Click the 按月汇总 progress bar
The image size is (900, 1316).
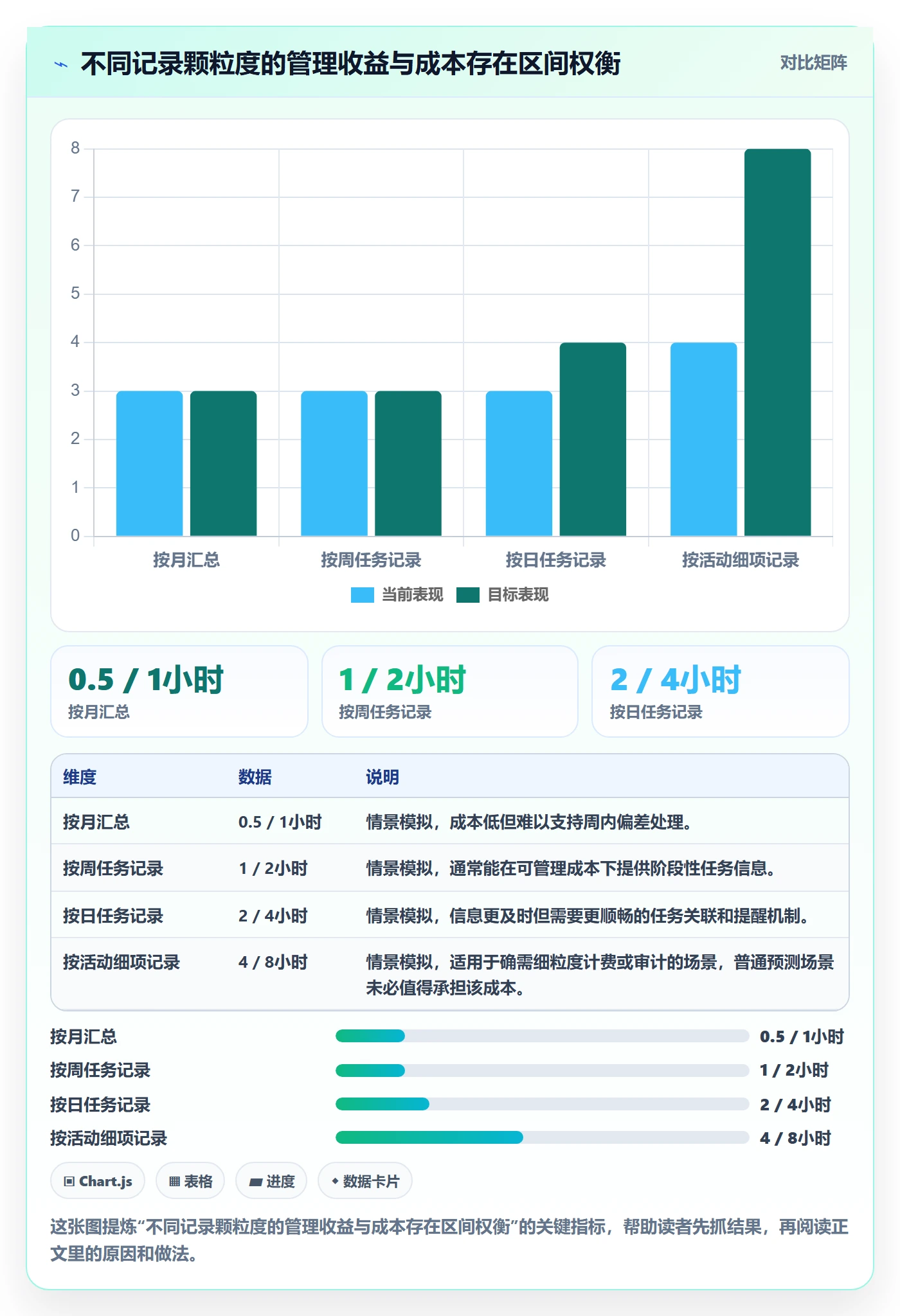pos(542,1036)
